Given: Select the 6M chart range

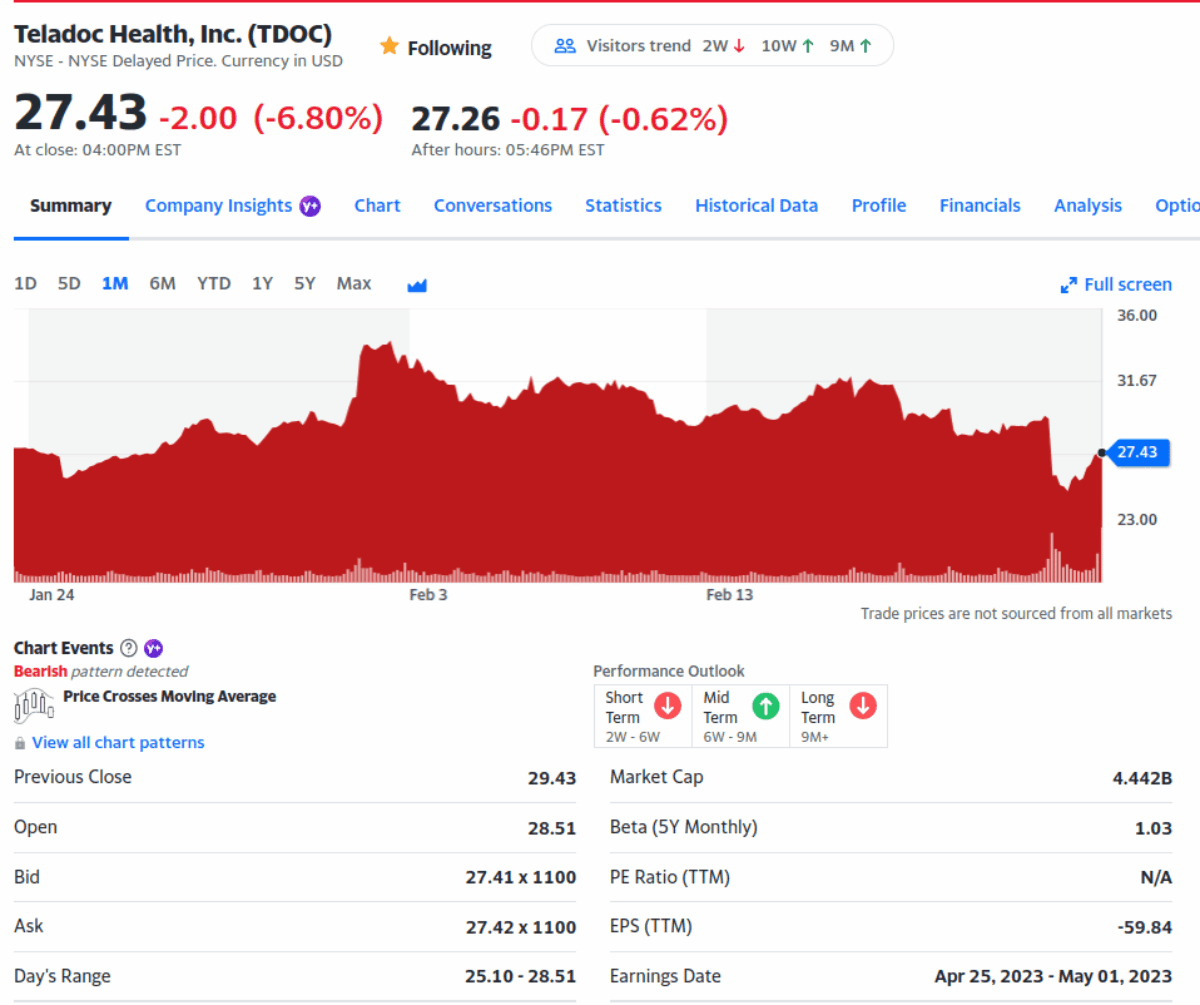Looking at the screenshot, I should pyautogui.click(x=162, y=284).
